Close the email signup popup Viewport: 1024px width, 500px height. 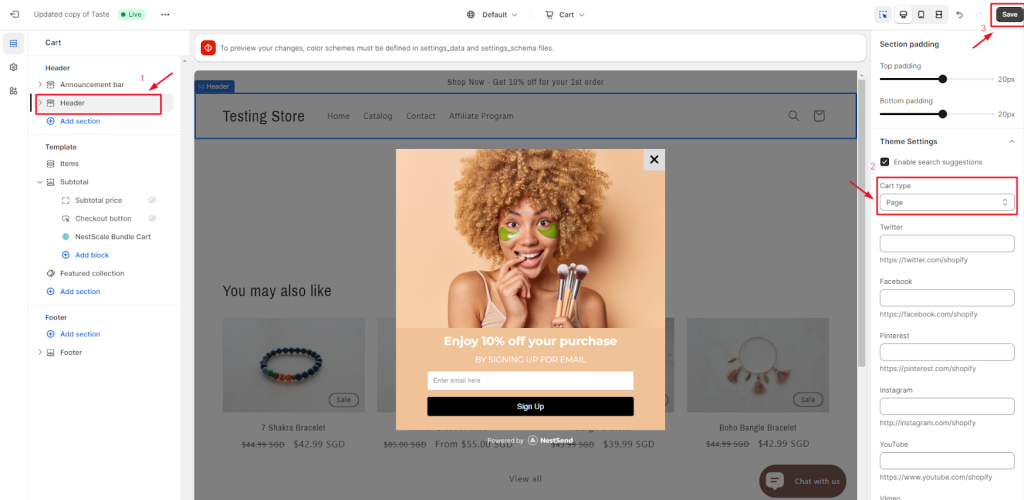pyautogui.click(x=654, y=159)
